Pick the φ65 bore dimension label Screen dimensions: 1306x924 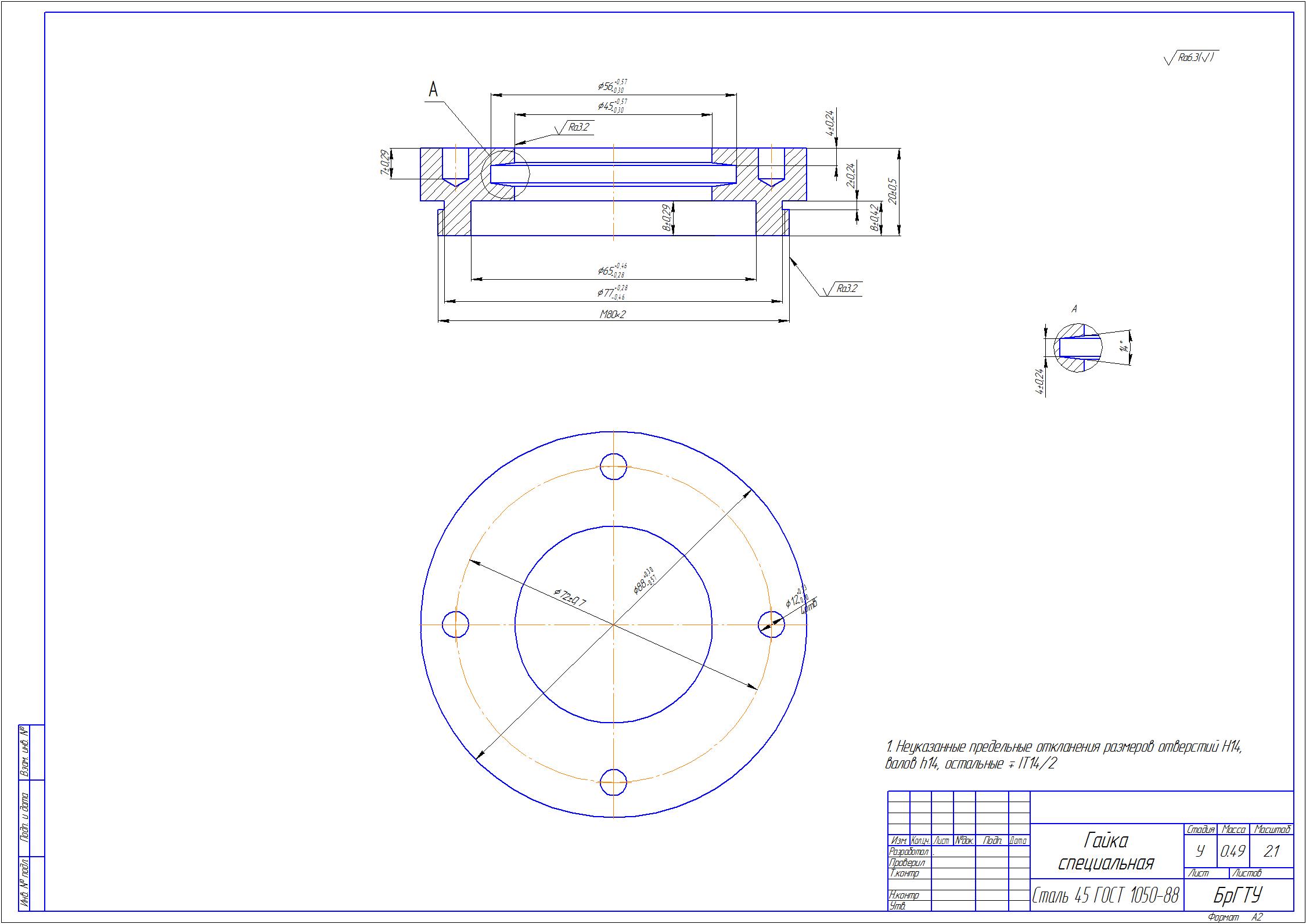pyautogui.click(x=612, y=270)
